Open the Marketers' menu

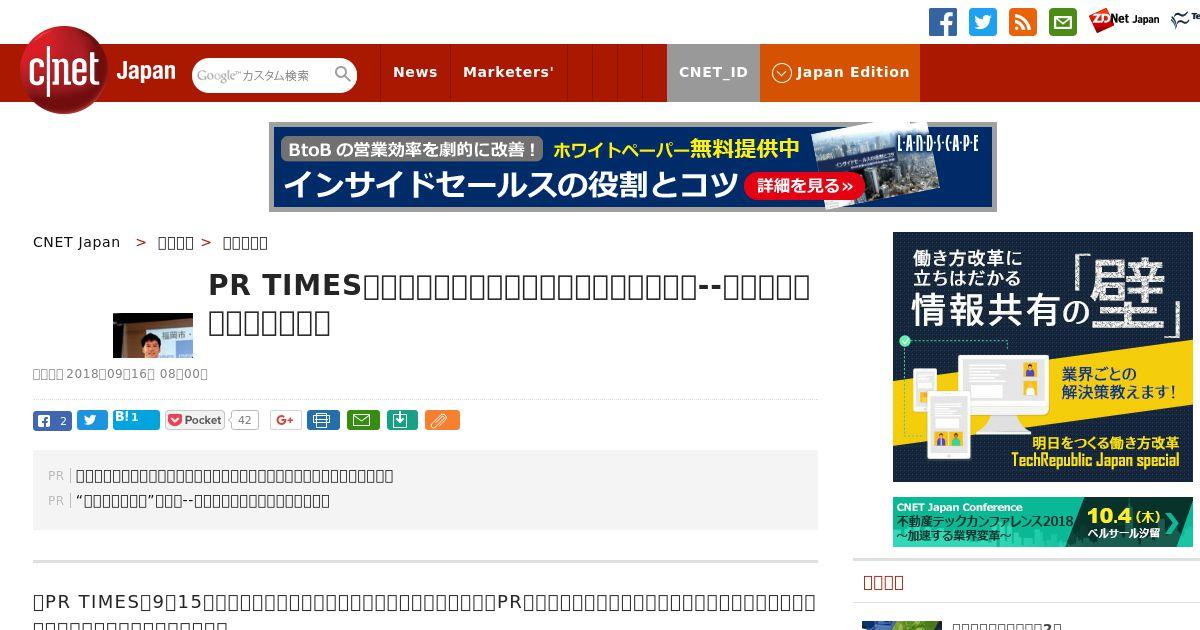pyautogui.click(x=508, y=72)
